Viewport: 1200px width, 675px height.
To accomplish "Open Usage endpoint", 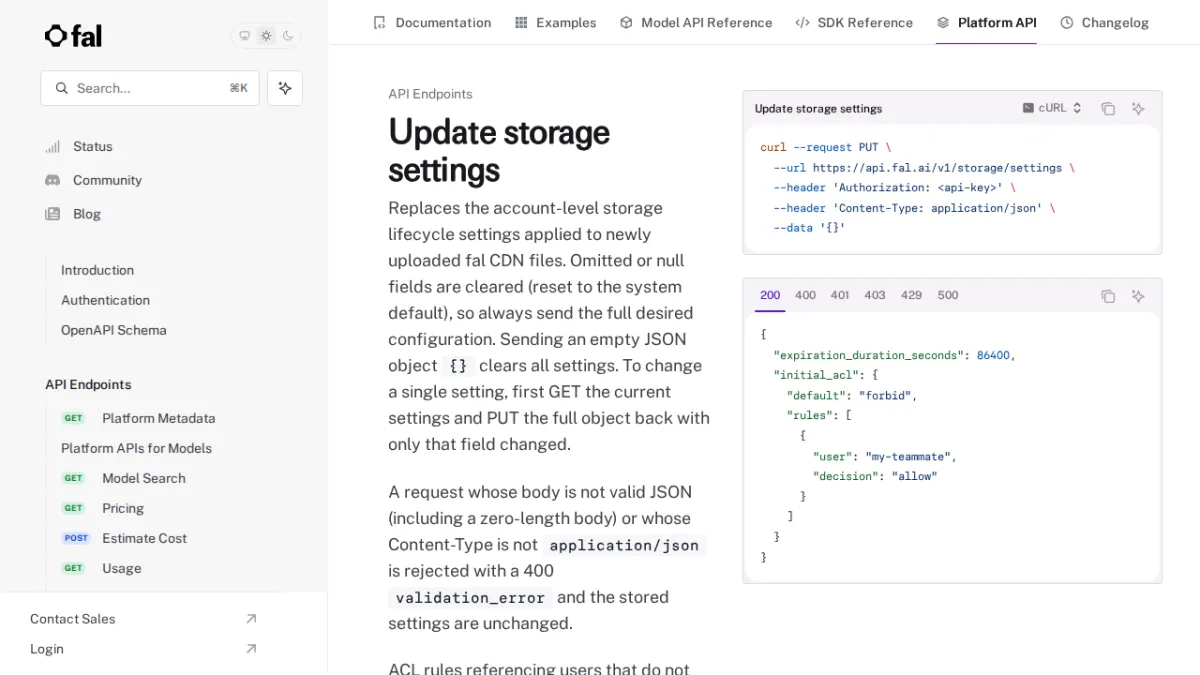I will 121,568.
